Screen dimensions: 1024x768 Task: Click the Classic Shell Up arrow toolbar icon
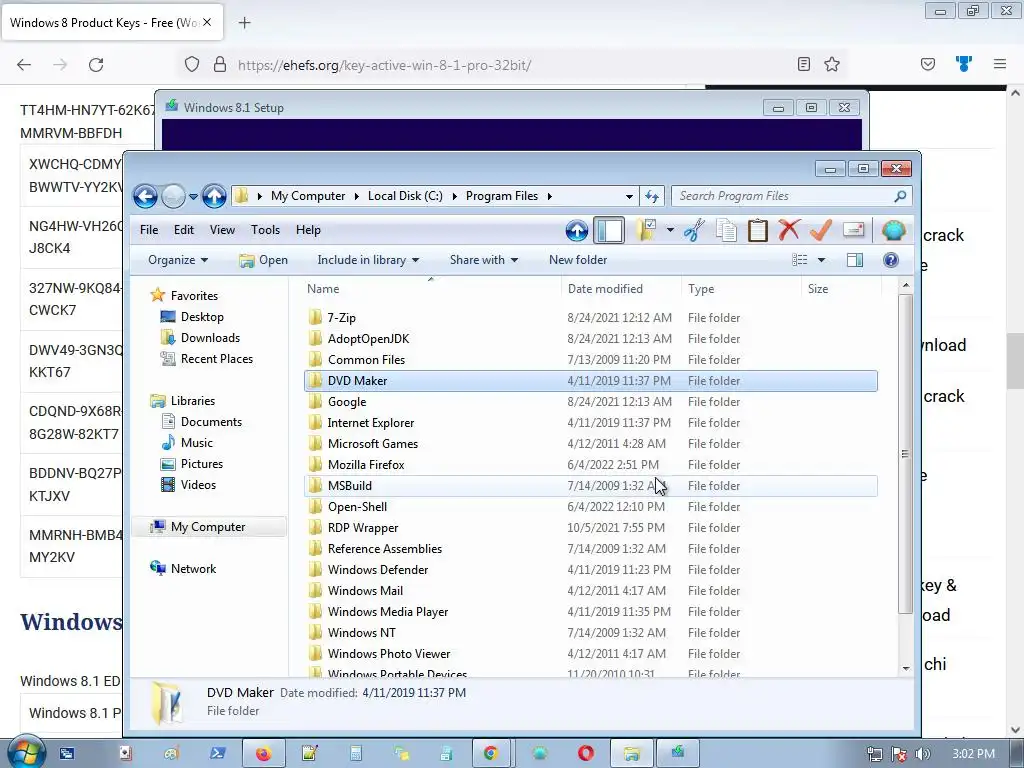click(577, 230)
